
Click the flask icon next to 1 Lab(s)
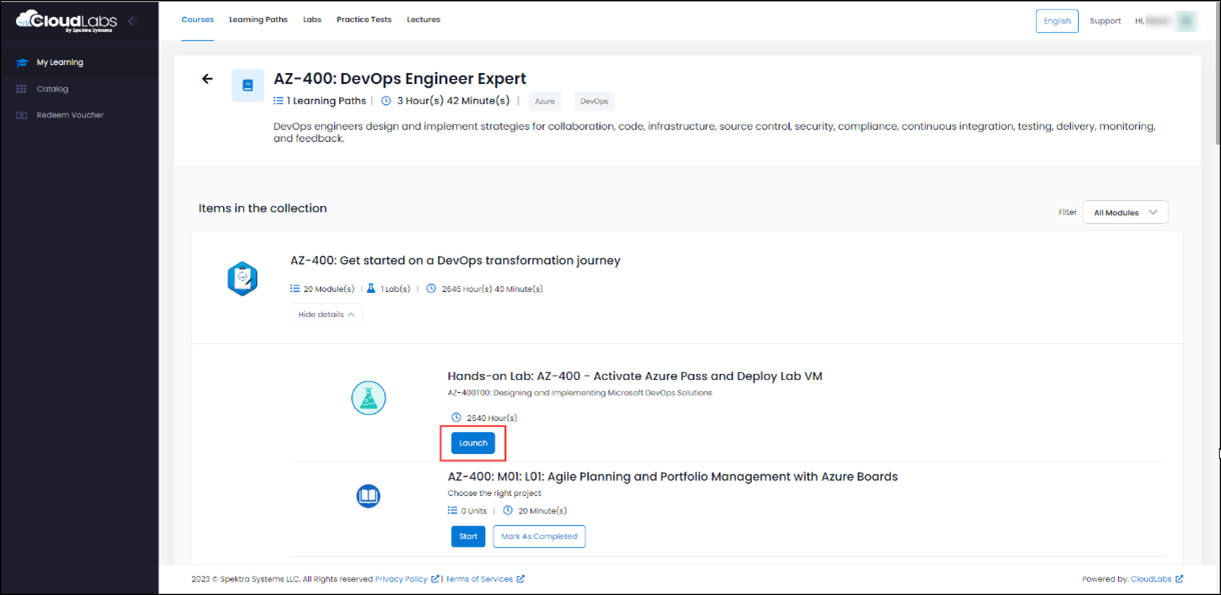(x=371, y=289)
